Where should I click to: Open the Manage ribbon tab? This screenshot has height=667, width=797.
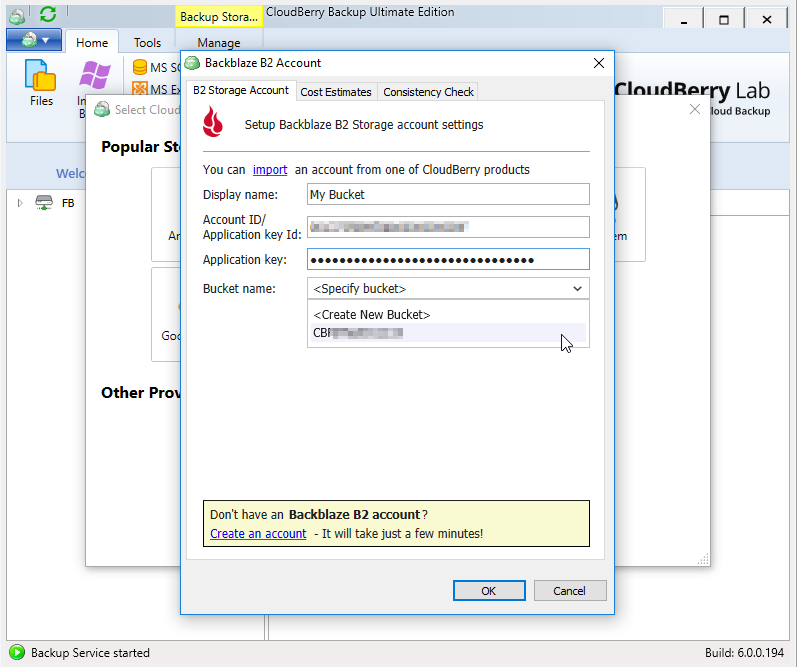tap(219, 43)
